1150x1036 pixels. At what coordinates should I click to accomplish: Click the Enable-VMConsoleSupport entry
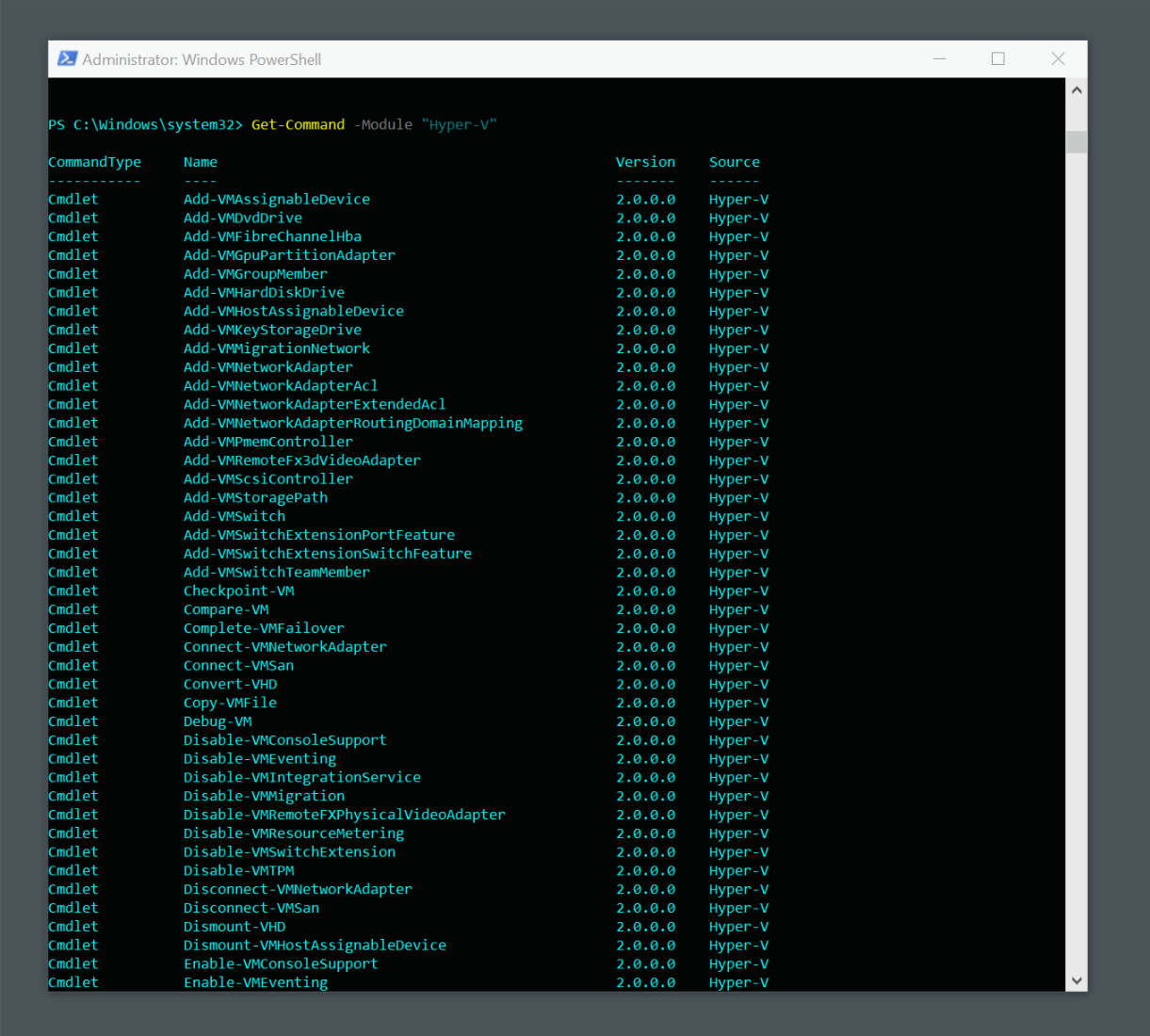point(280,963)
